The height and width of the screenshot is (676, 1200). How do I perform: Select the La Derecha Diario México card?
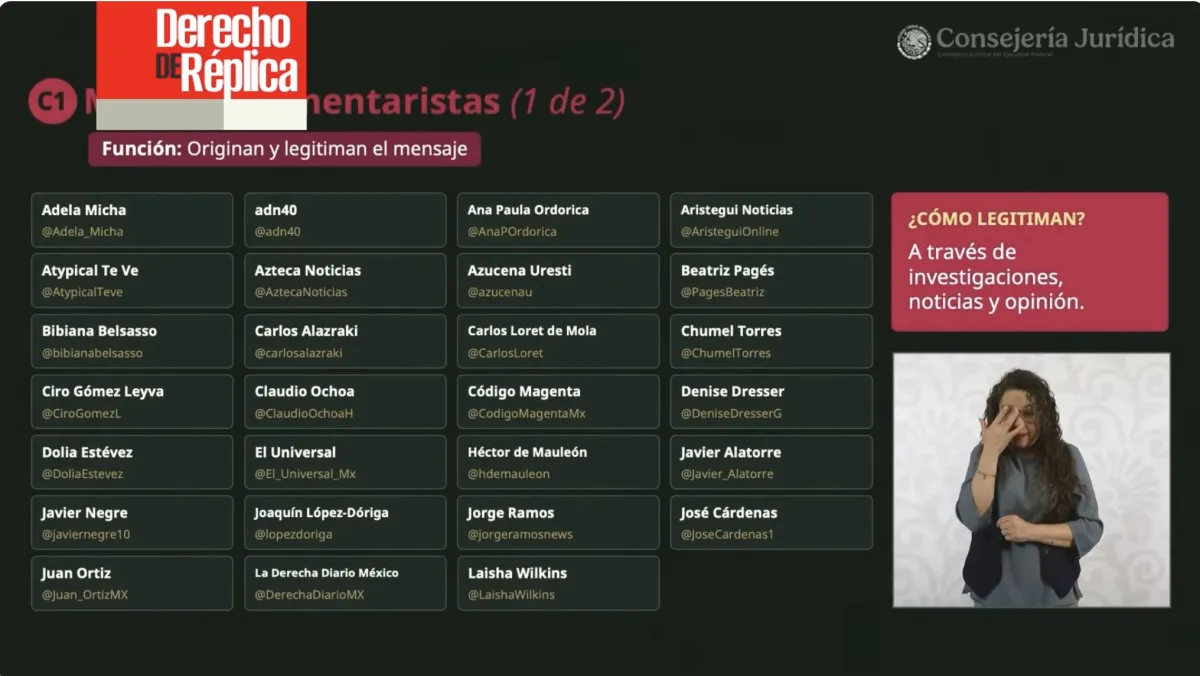click(345, 583)
